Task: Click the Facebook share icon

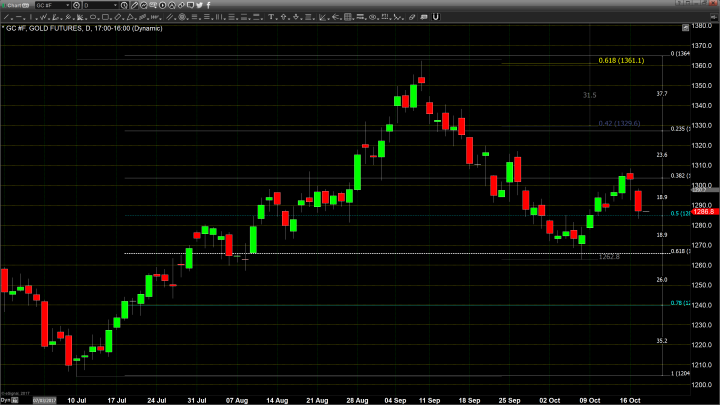Action: [208, 5]
